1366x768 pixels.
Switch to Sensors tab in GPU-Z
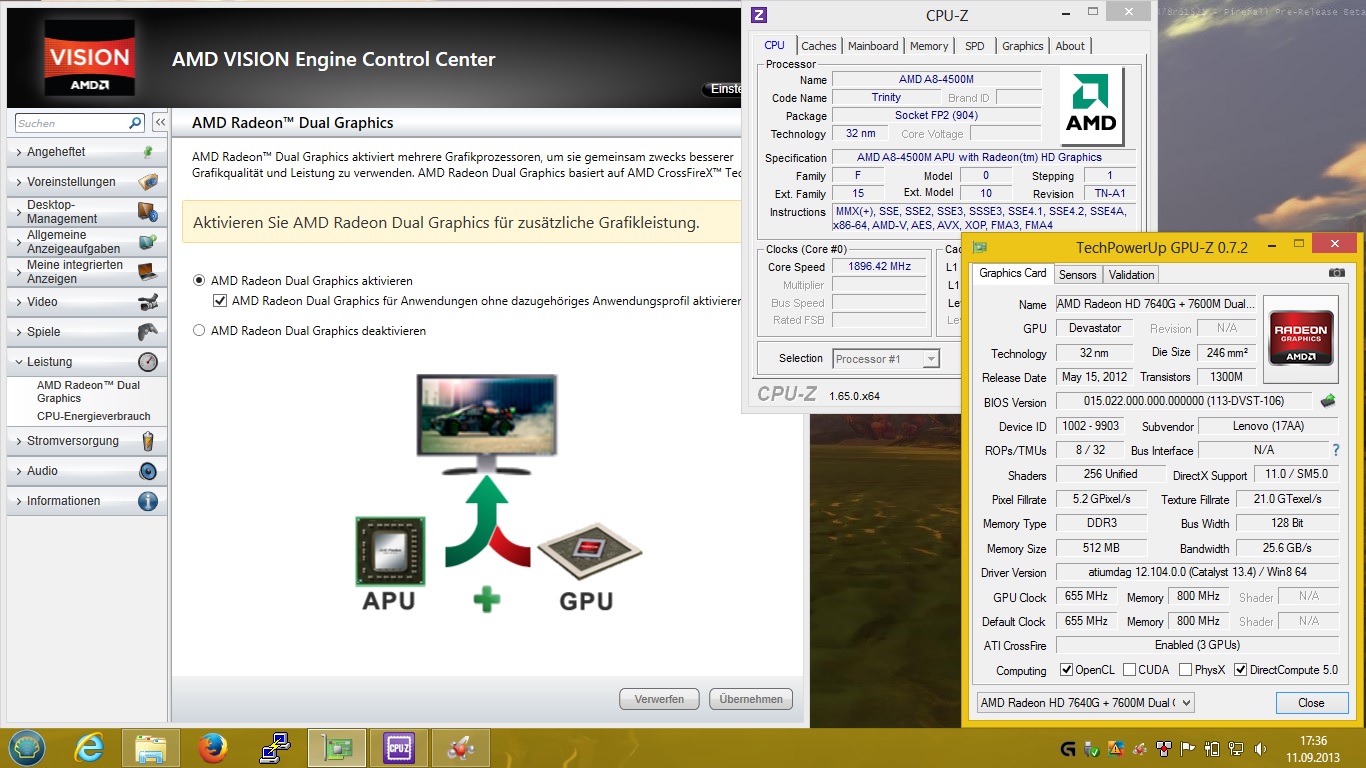point(1078,275)
